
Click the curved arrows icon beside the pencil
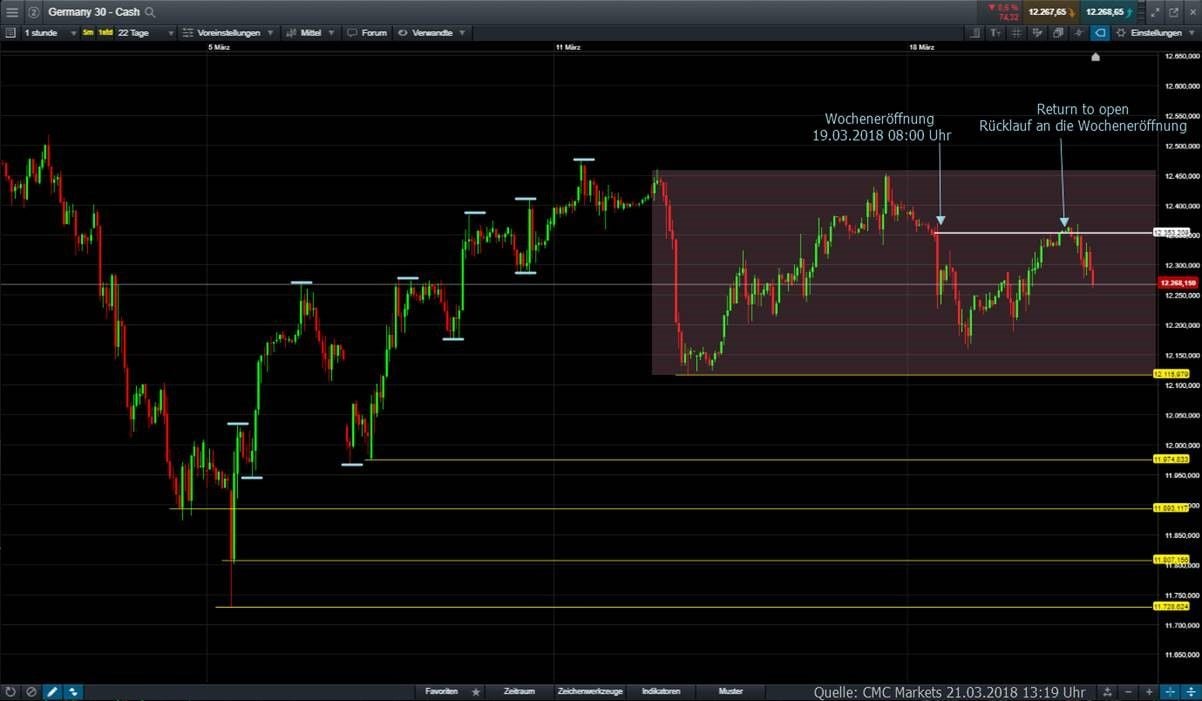coord(73,691)
